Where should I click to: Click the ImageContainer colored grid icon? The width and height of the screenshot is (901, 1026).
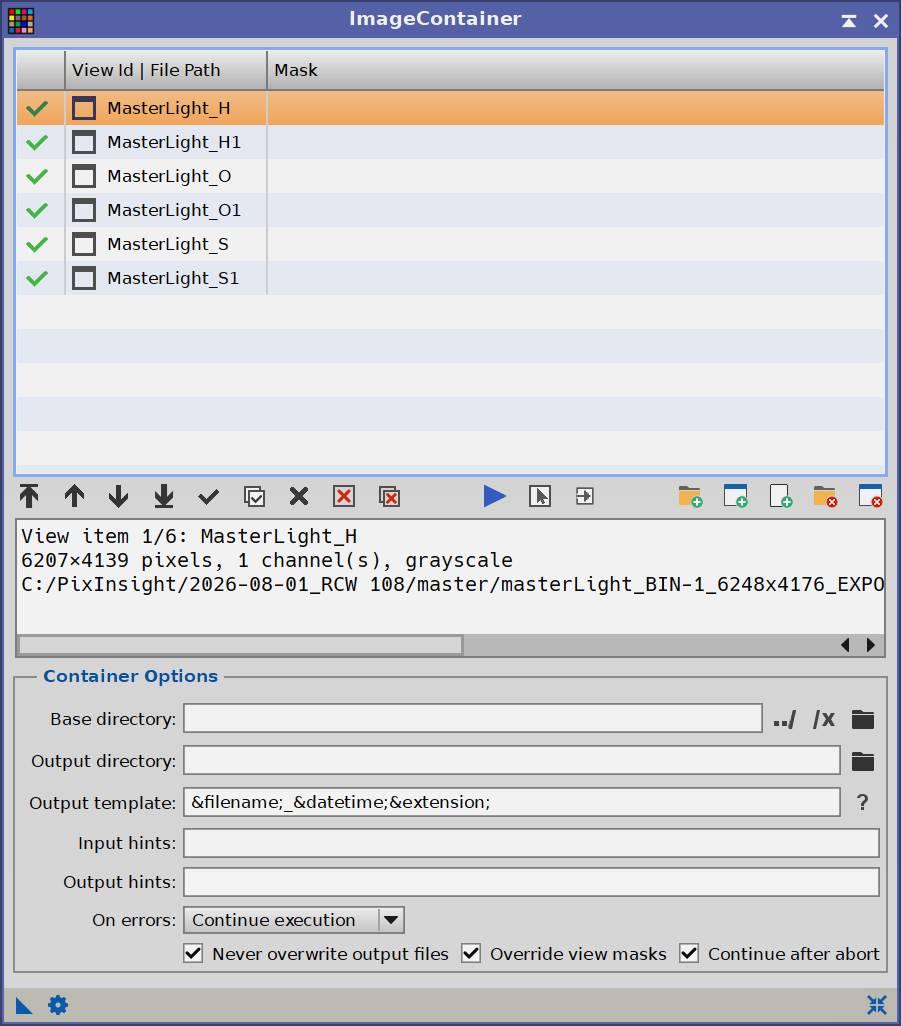(21, 20)
